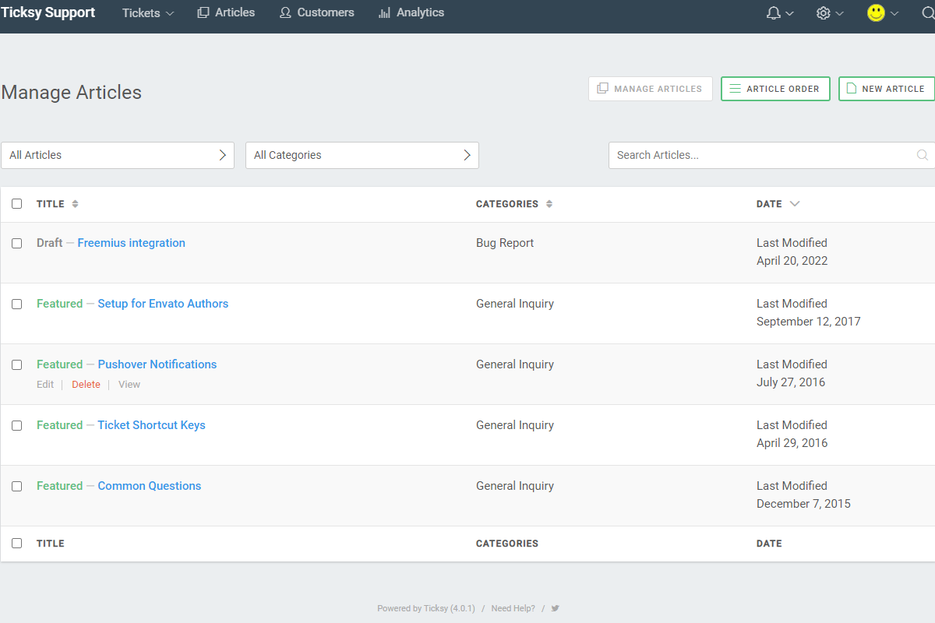The image size is (935, 623).
Task: Click inside the Search Articles field
Action: click(760, 155)
